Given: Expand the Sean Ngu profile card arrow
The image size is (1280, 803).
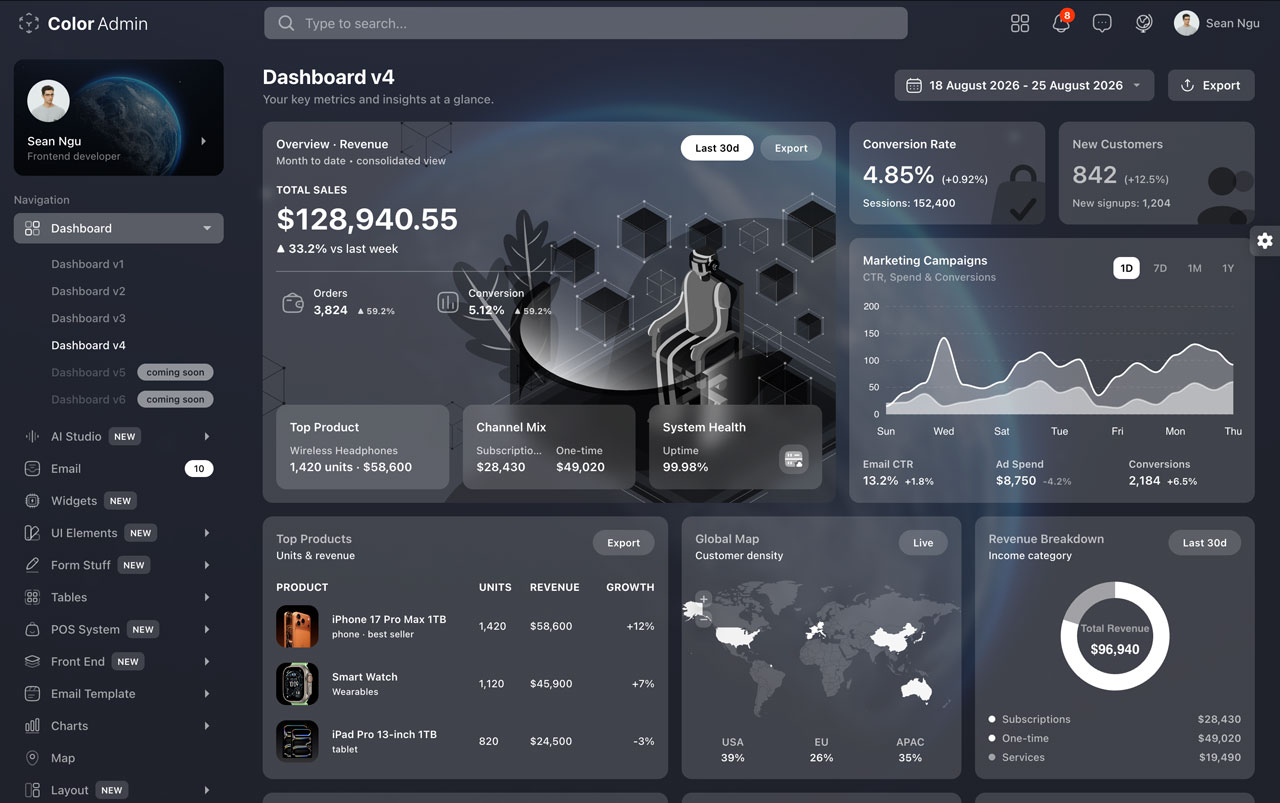Looking at the screenshot, I should pos(204,141).
